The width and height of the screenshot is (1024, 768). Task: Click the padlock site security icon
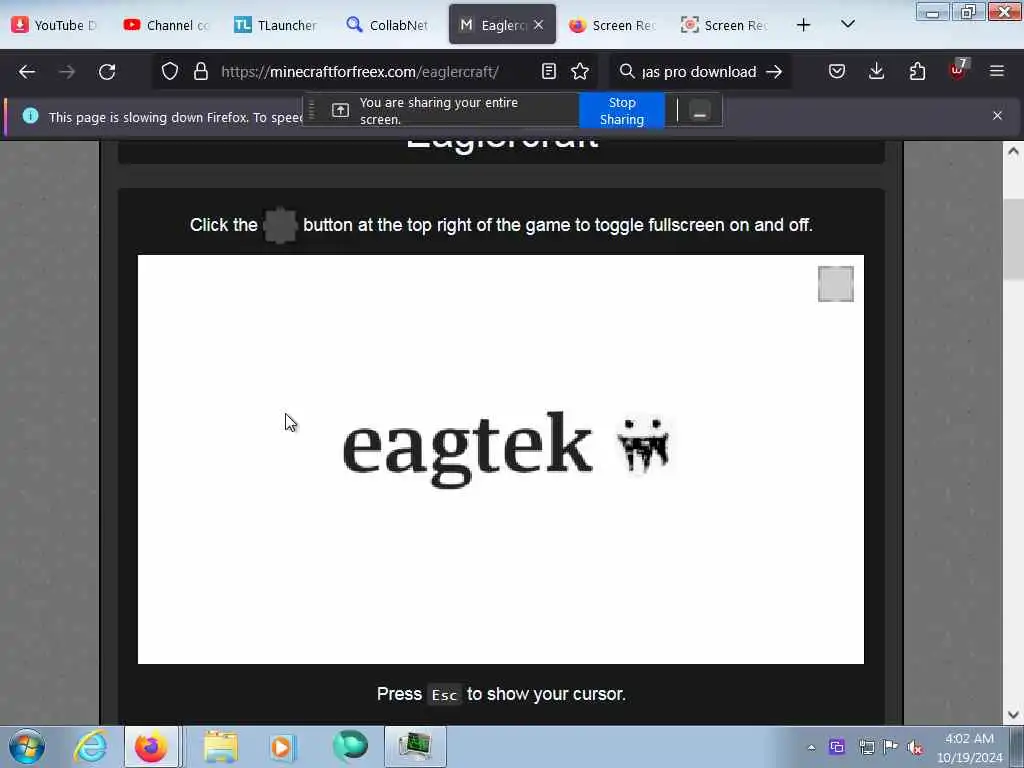coord(201,71)
